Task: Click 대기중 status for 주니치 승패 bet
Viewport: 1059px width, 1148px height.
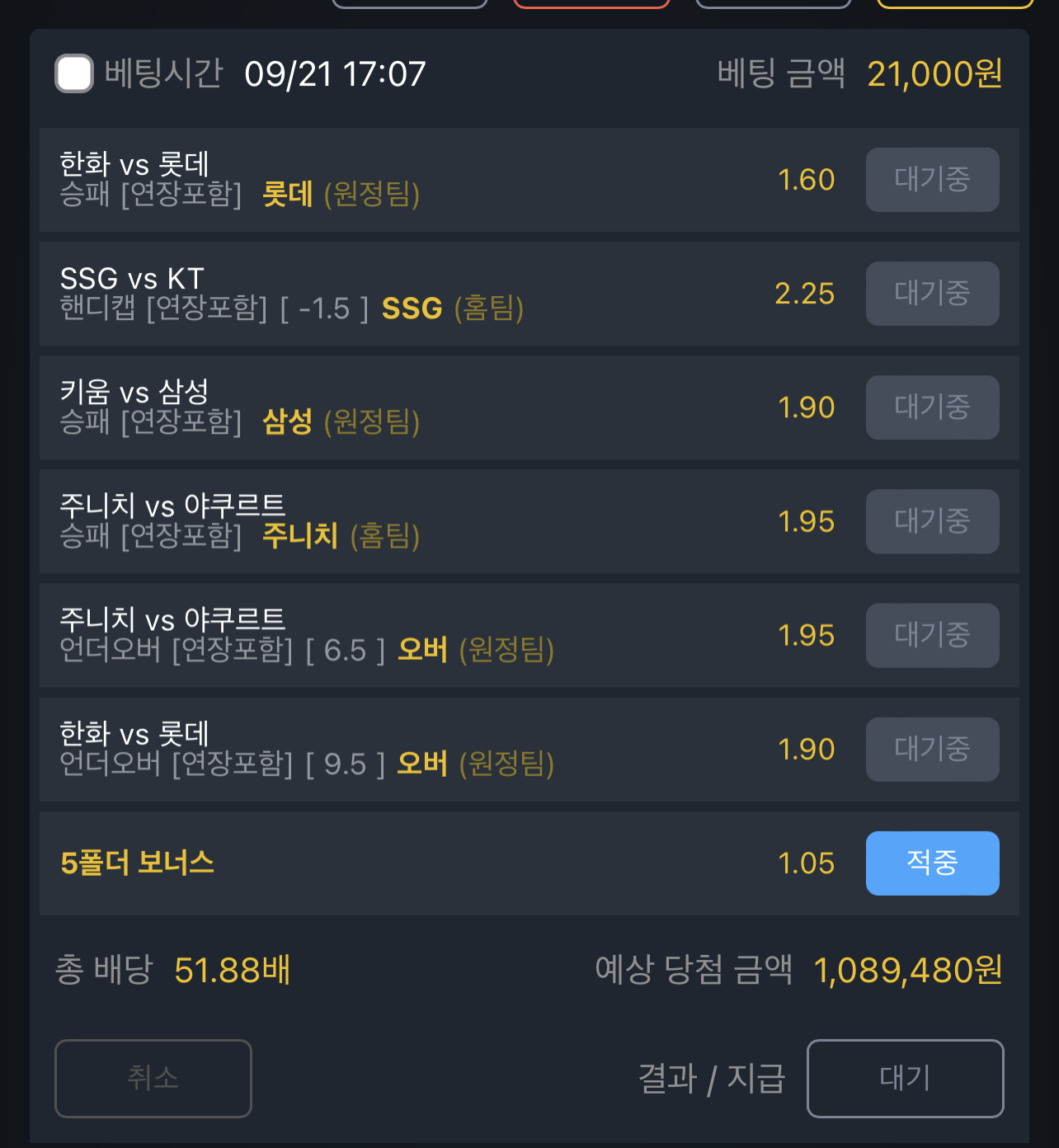Action: tap(932, 521)
